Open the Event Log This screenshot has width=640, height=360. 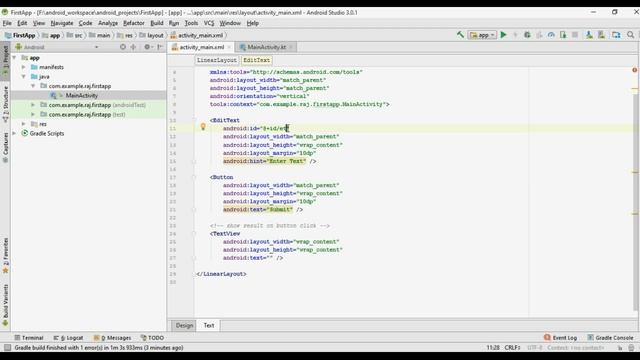tap(560, 338)
